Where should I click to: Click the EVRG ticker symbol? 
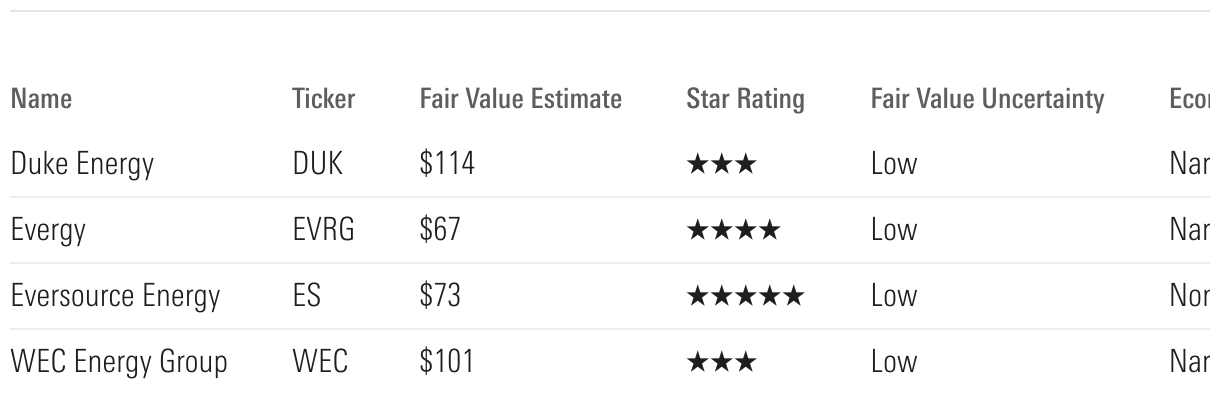coord(323,230)
